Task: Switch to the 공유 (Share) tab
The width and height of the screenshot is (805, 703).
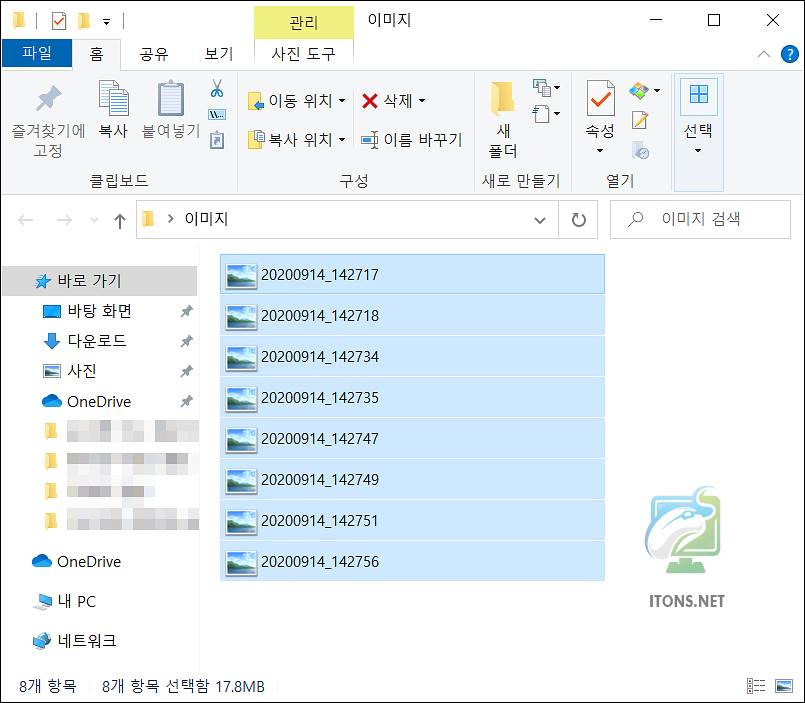Action: (154, 54)
